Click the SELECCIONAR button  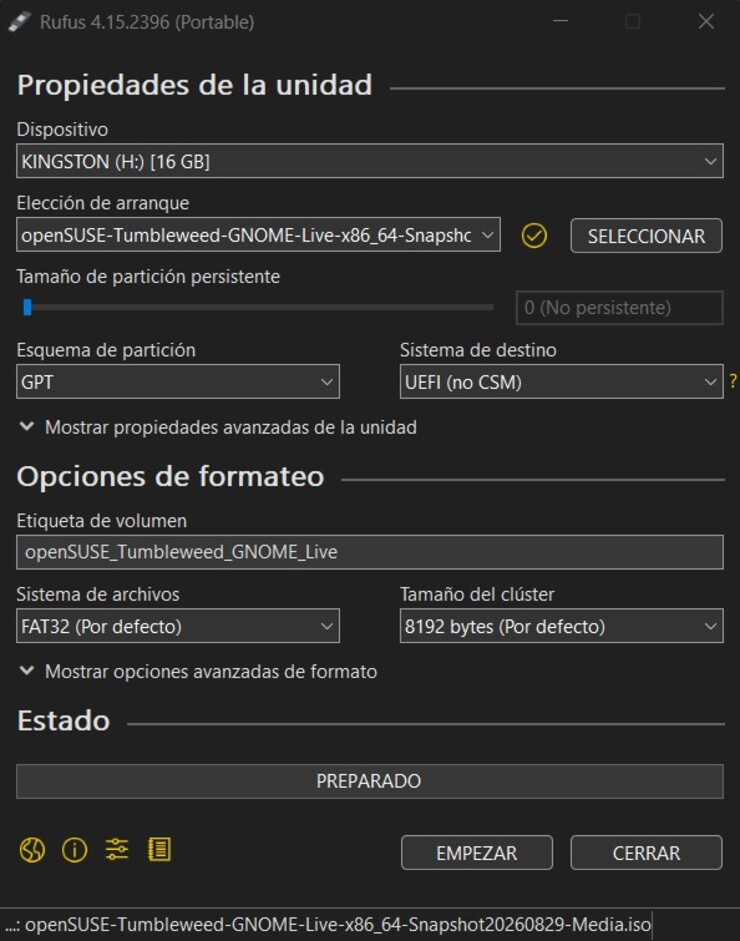[646, 236]
